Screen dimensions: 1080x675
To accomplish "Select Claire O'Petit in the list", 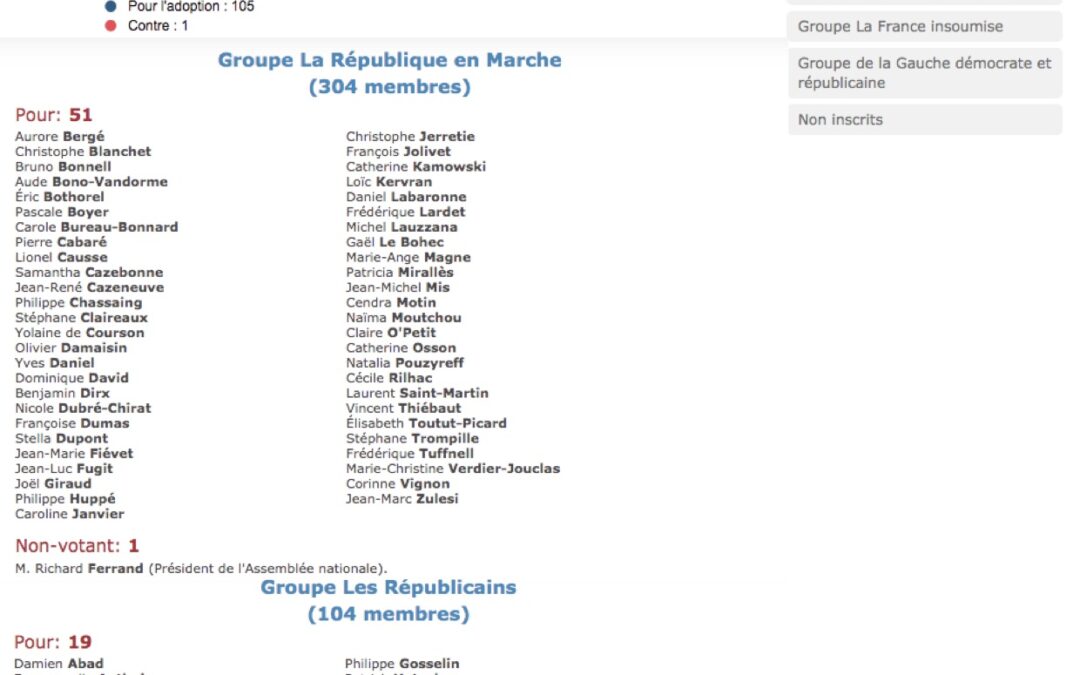I will (x=391, y=333).
